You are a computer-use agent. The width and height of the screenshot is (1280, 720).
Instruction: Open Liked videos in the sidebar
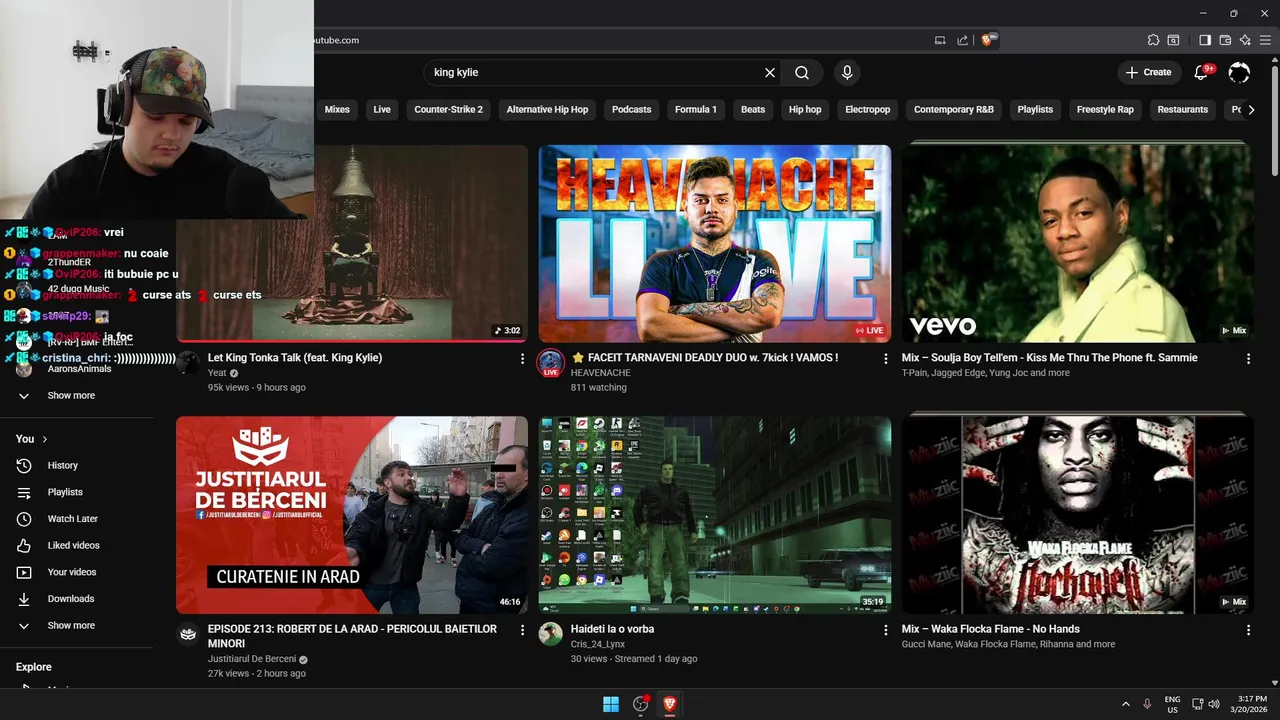pyautogui.click(x=75, y=545)
